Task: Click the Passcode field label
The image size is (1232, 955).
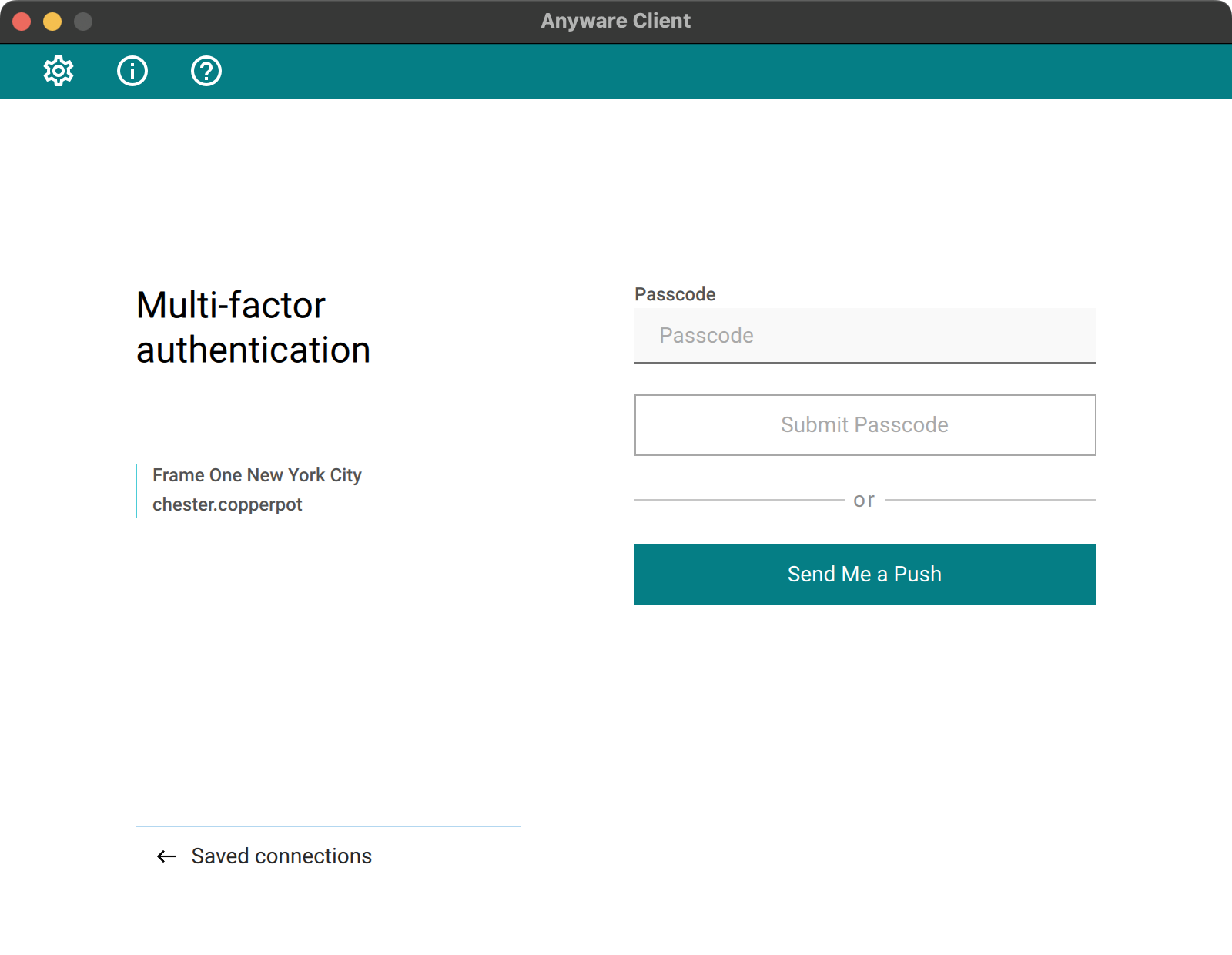Action: (675, 293)
